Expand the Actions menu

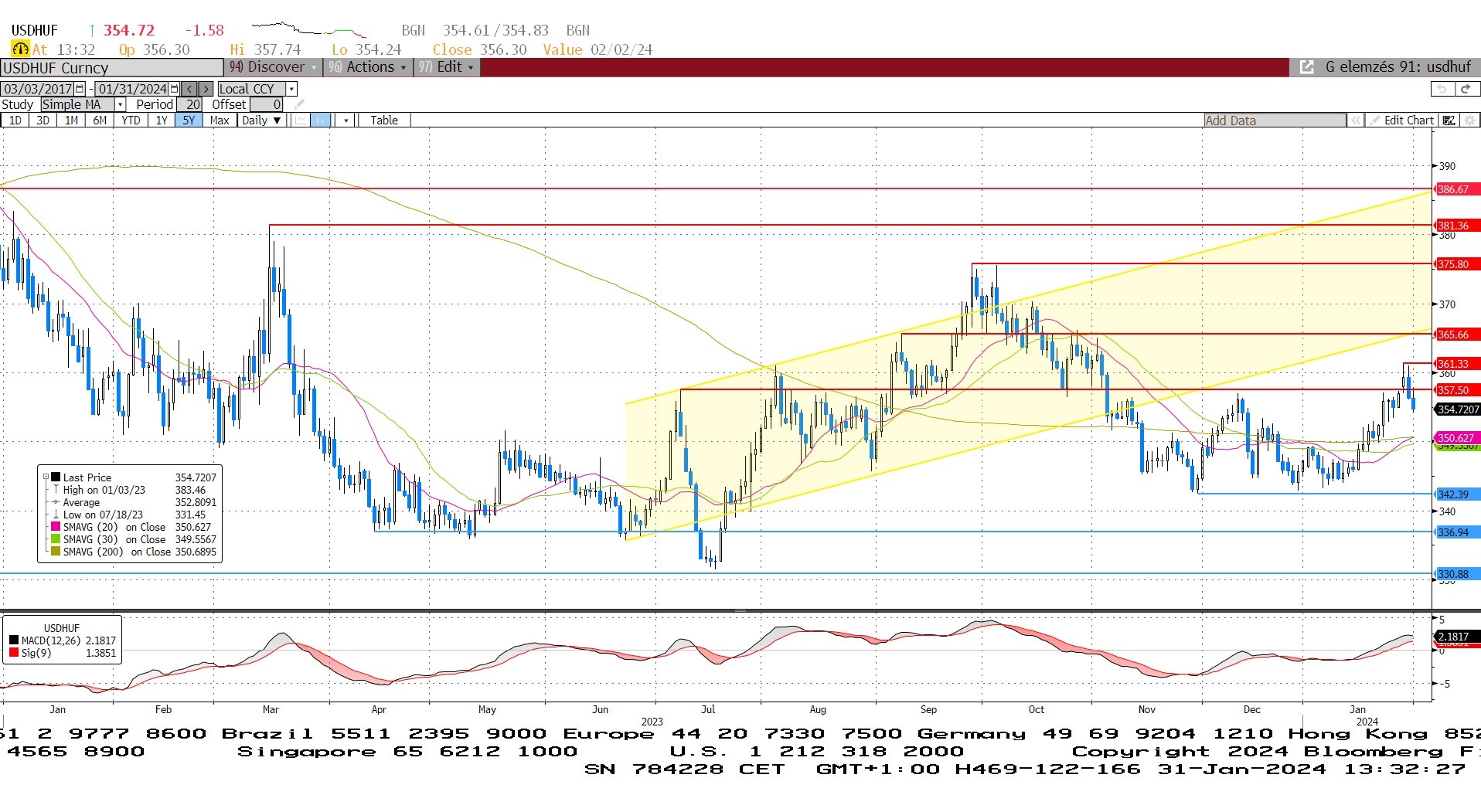[368, 67]
